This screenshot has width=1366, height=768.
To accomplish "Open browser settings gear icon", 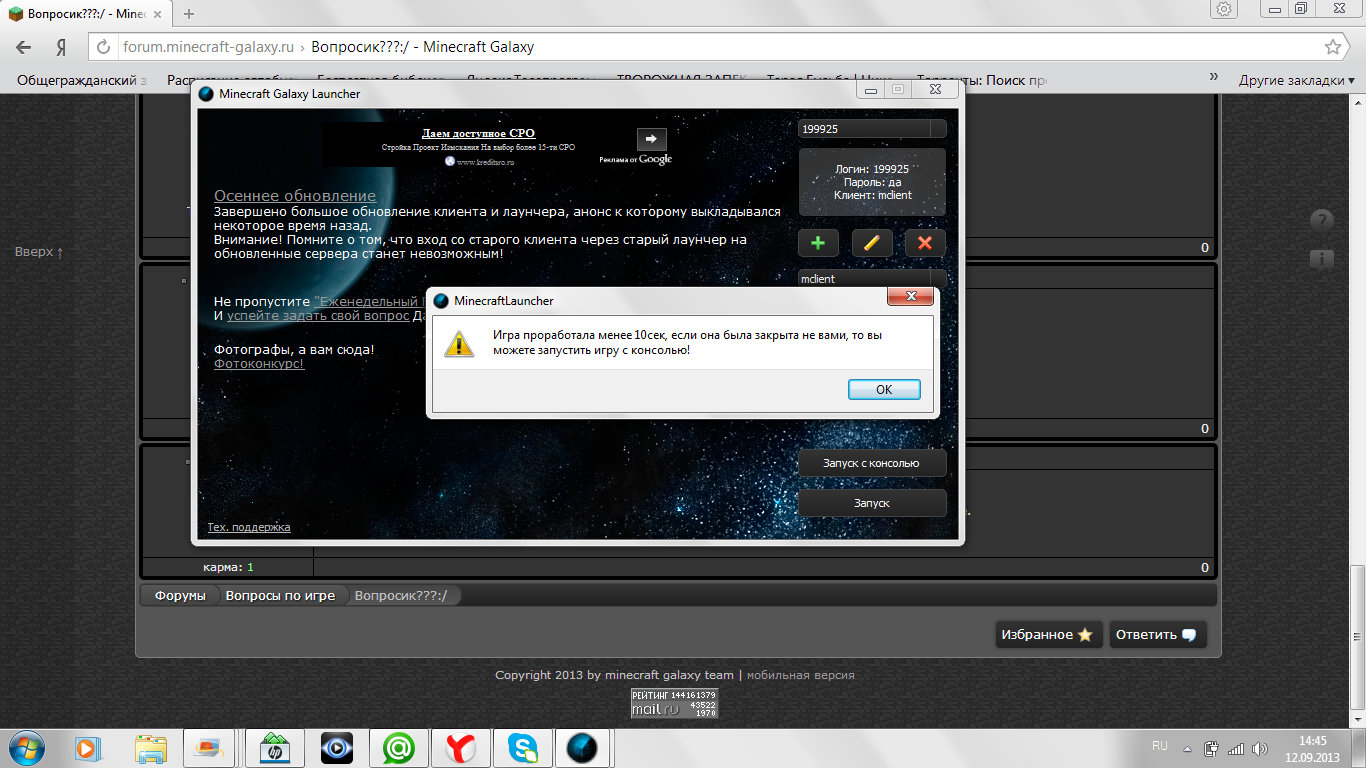I will (x=1224, y=9).
